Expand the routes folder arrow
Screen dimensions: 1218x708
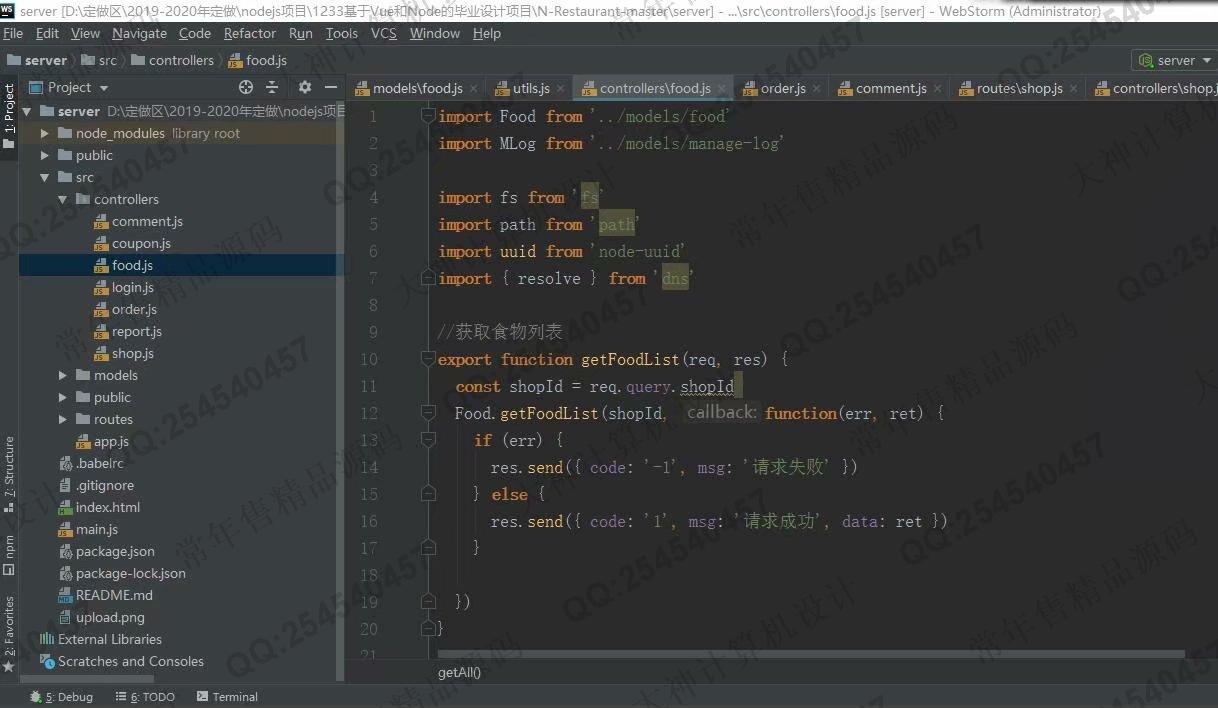pyautogui.click(x=63, y=419)
